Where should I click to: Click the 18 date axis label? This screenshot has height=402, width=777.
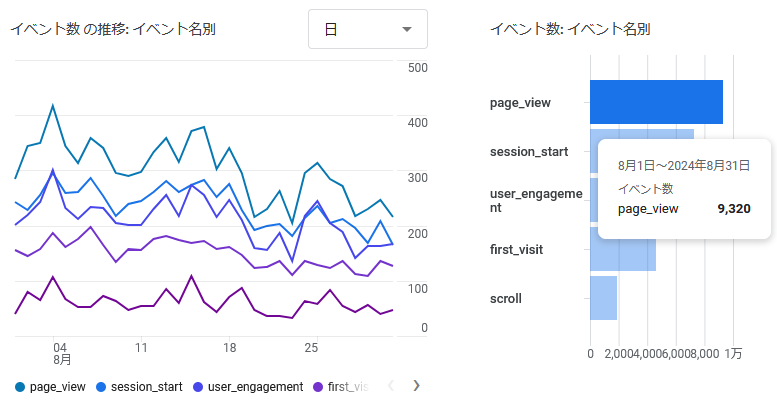229,347
